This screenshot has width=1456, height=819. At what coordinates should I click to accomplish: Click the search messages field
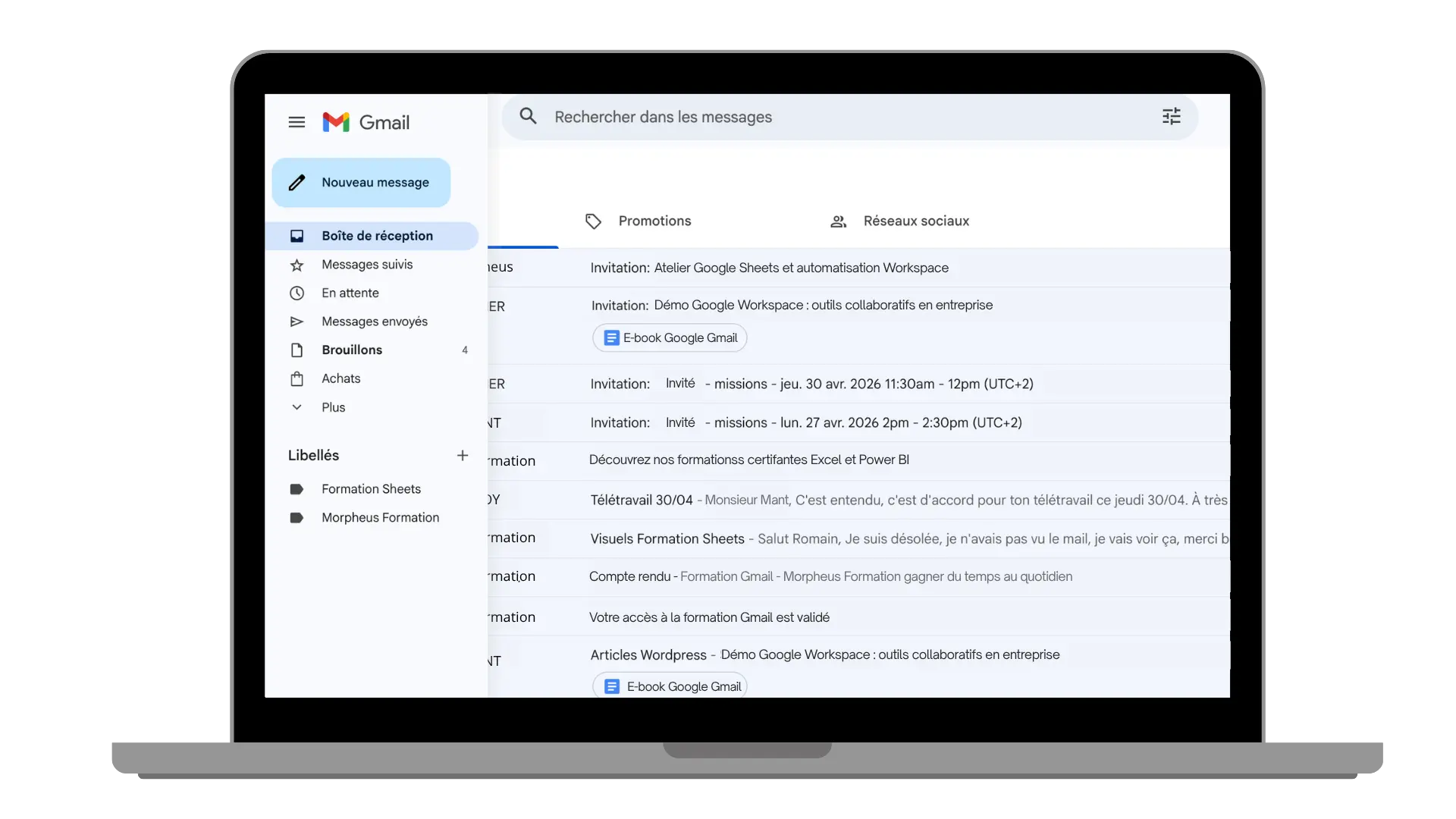(849, 117)
